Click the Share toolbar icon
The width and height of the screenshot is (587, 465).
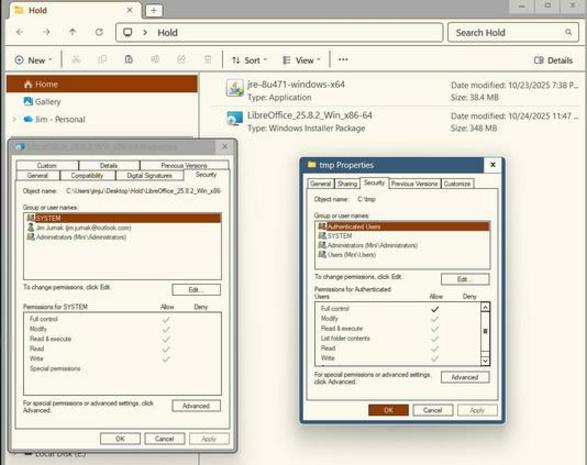tap(182, 60)
